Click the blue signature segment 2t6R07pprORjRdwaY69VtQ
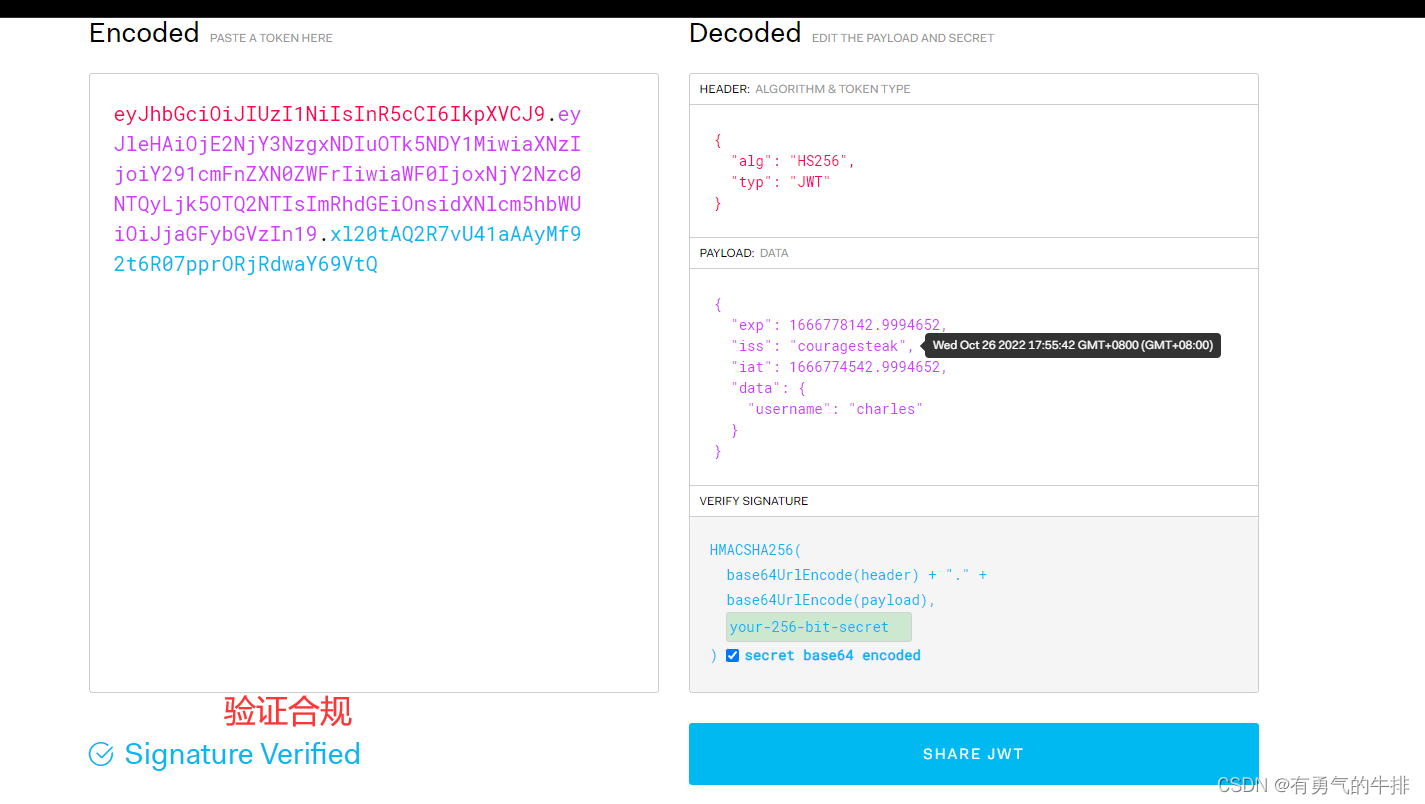This screenshot has height=804, width=1425. 246,264
